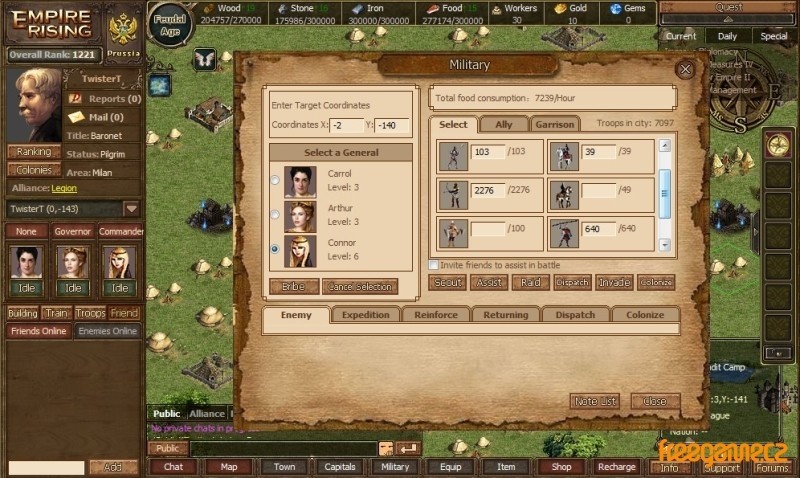Click the Gems resource icon
This screenshot has height=478, width=800.
pyautogui.click(x=616, y=8)
